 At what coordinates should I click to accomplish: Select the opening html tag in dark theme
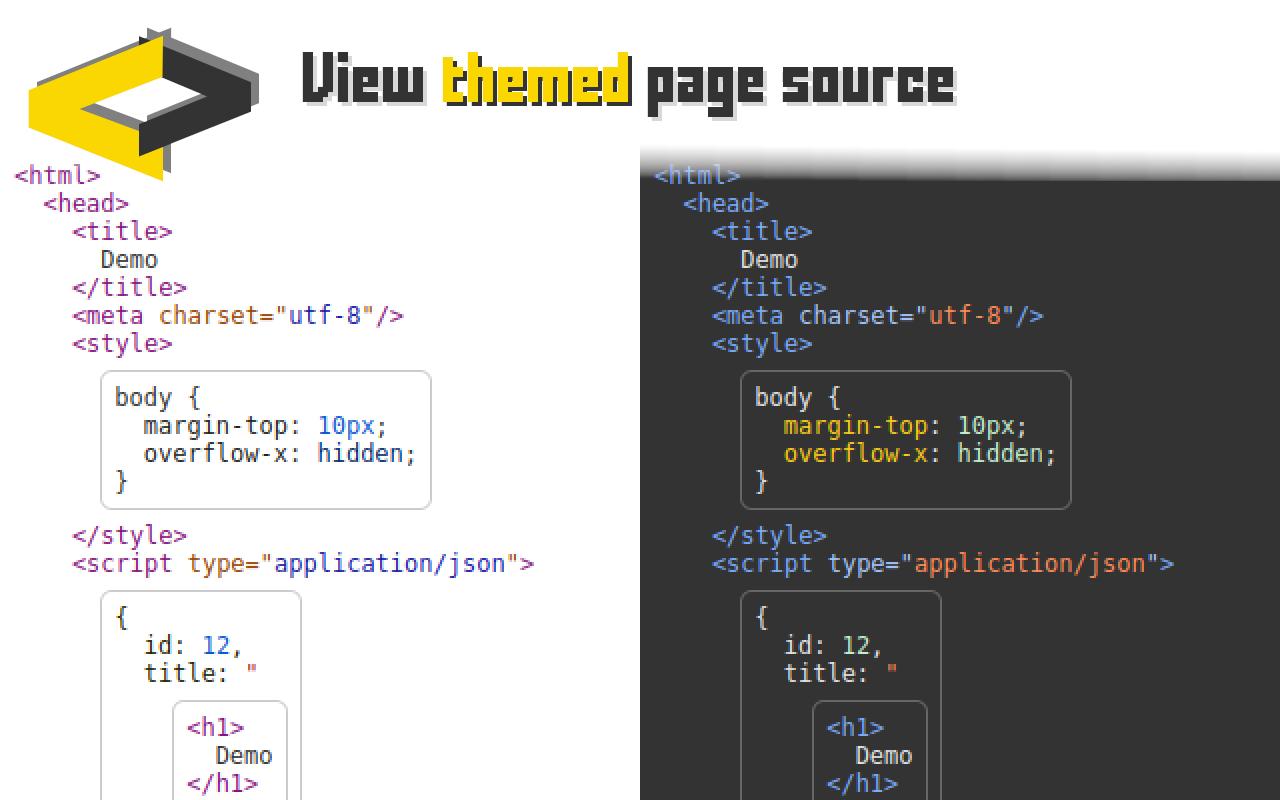697,176
